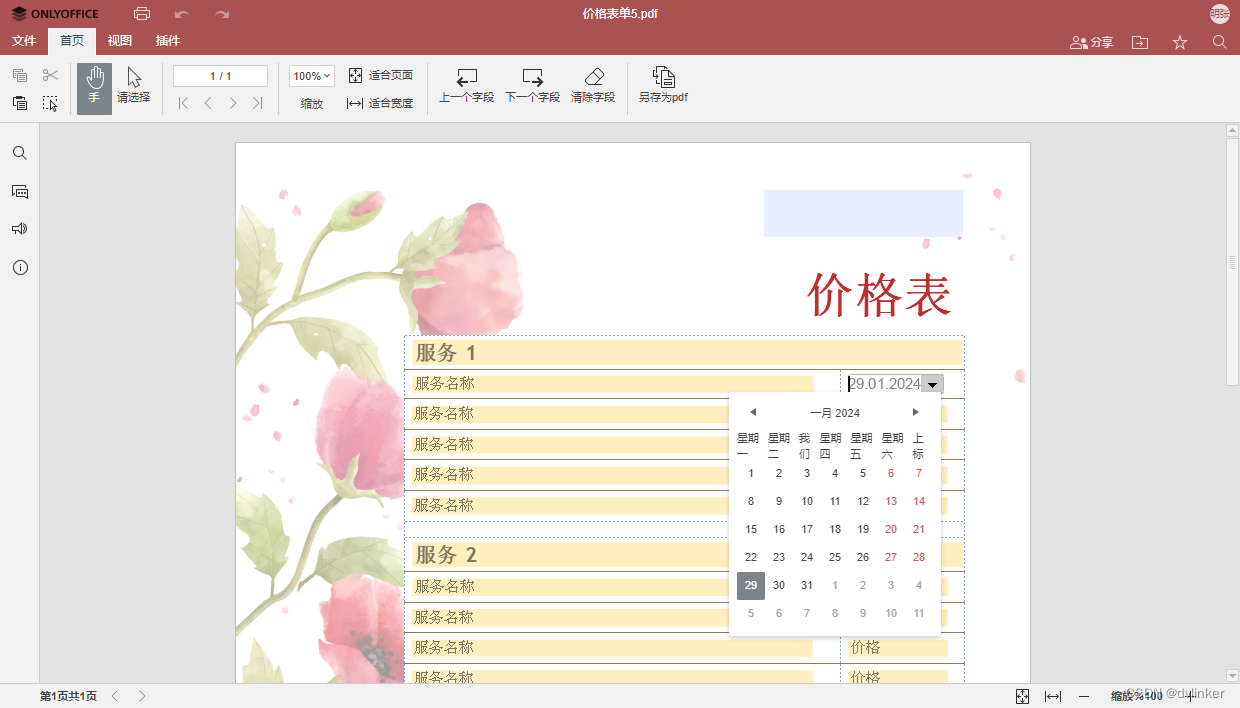1240x708 pixels.
Task: Click open file location folder icon
Action: 1140,42
